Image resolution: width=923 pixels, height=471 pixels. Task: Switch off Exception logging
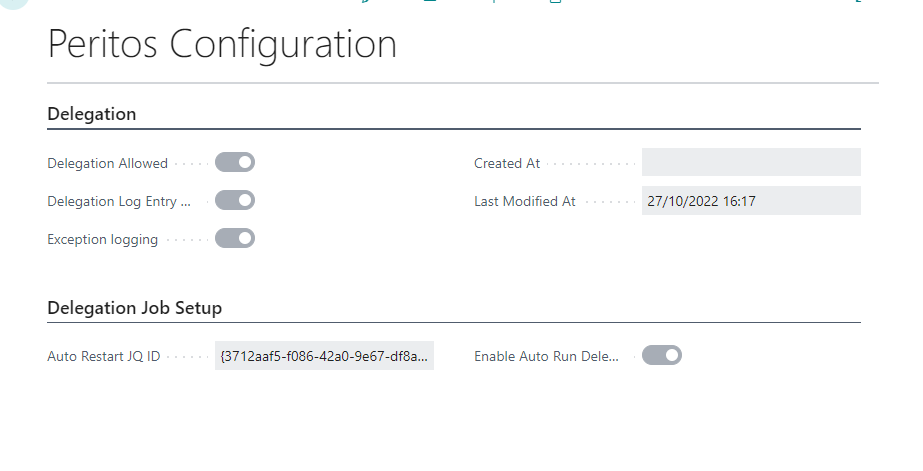(x=235, y=238)
